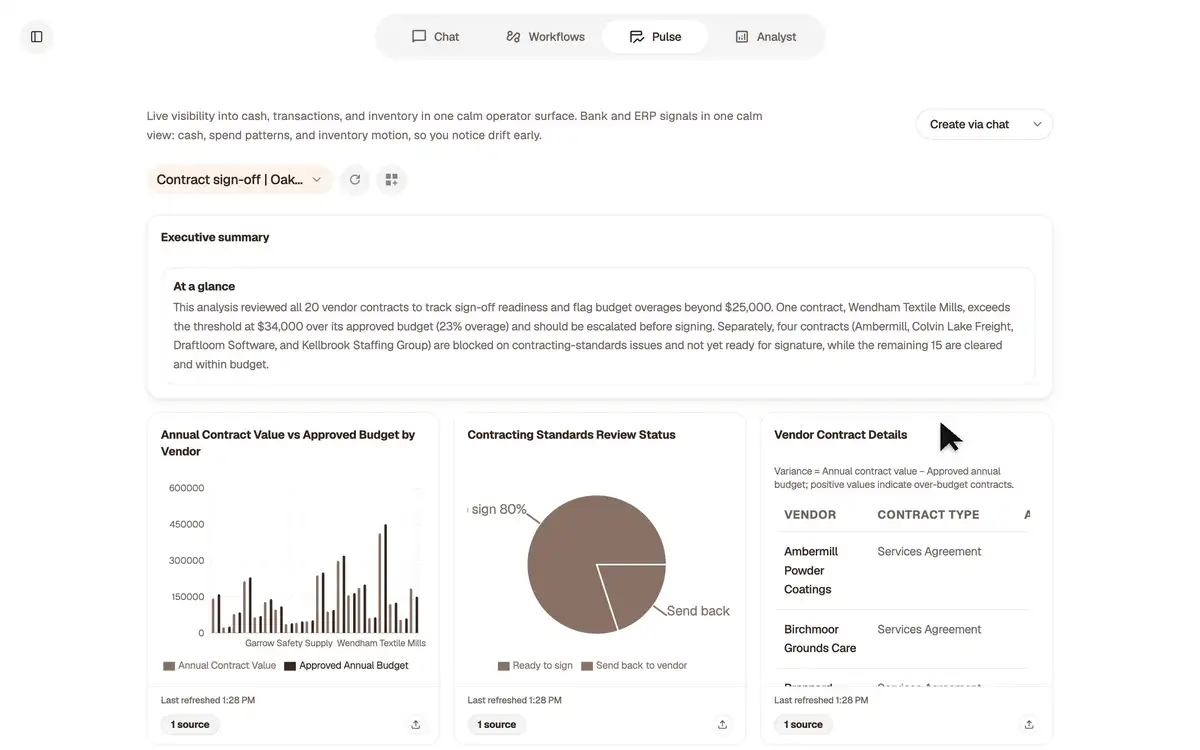Image resolution: width=1200 pixels, height=750 pixels.
Task: Toggle the sidebar panel icon
Action: pyautogui.click(x=37, y=37)
